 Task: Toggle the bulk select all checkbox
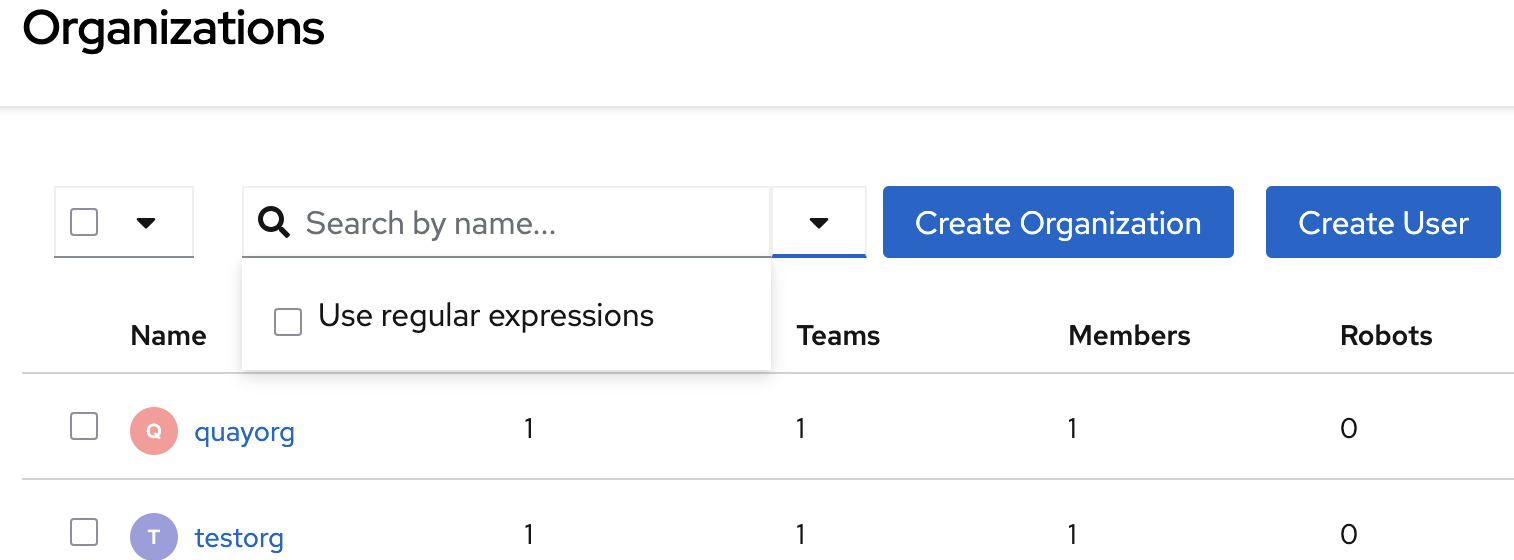(84, 222)
